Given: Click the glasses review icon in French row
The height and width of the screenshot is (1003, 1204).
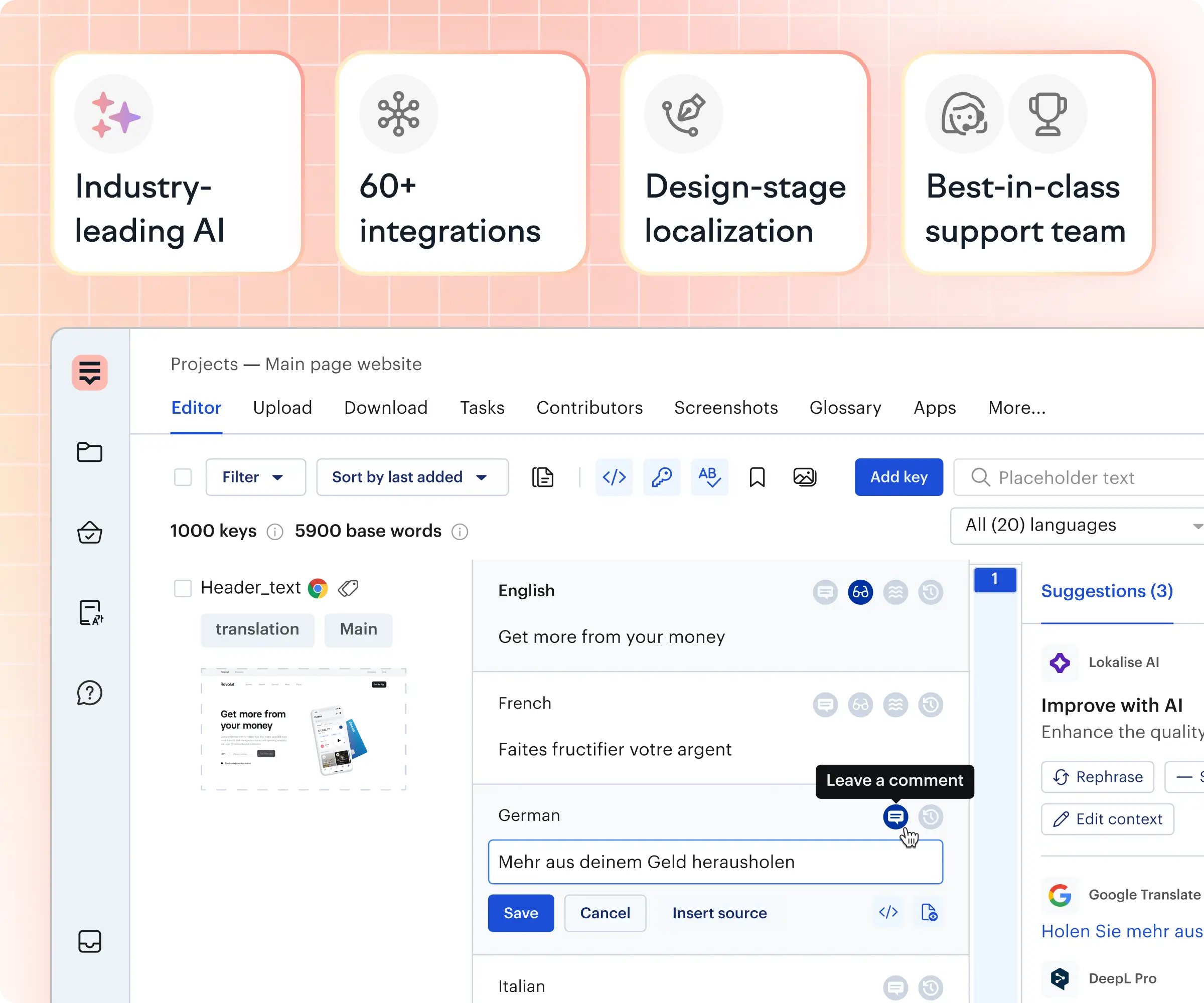Looking at the screenshot, I should click(860, 705).
